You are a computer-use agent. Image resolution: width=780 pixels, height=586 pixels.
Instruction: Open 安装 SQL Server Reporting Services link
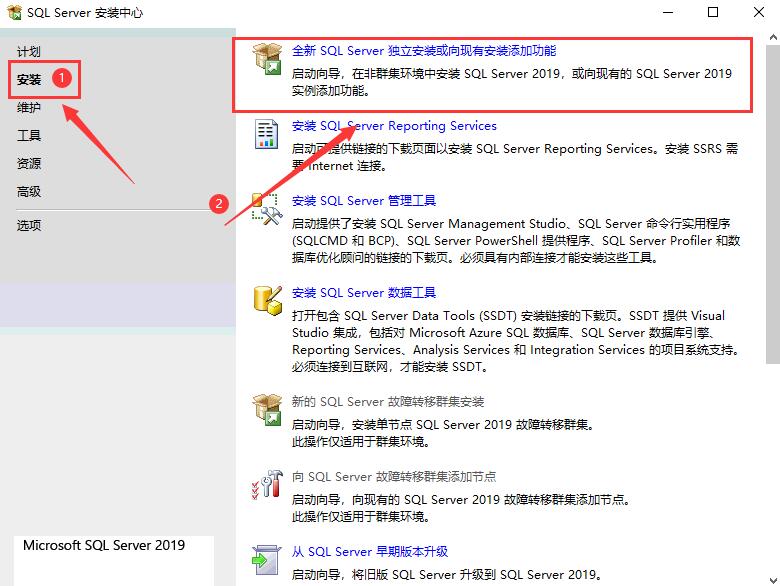394,126
